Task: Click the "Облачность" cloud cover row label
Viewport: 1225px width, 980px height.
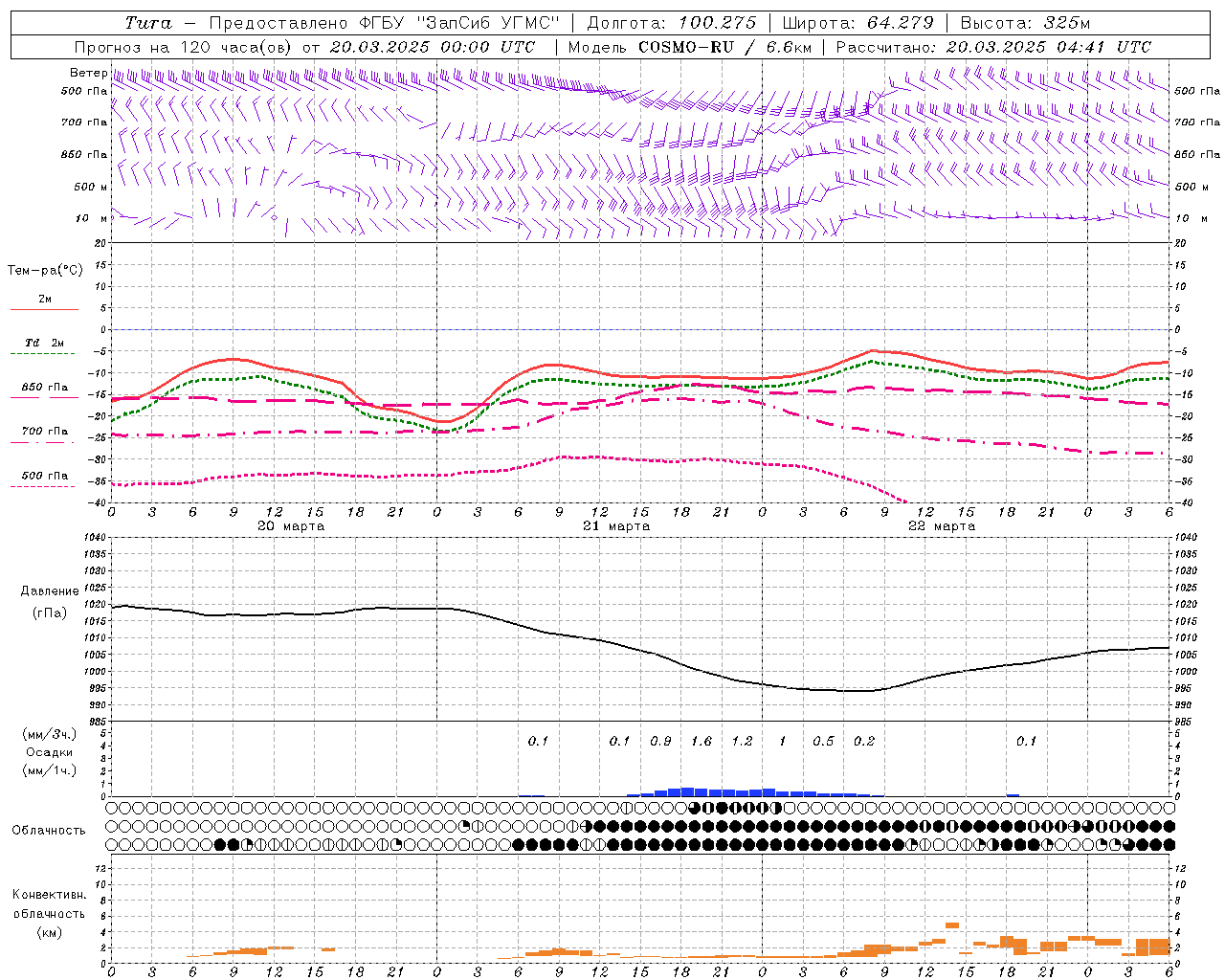Action: [49, 830]
